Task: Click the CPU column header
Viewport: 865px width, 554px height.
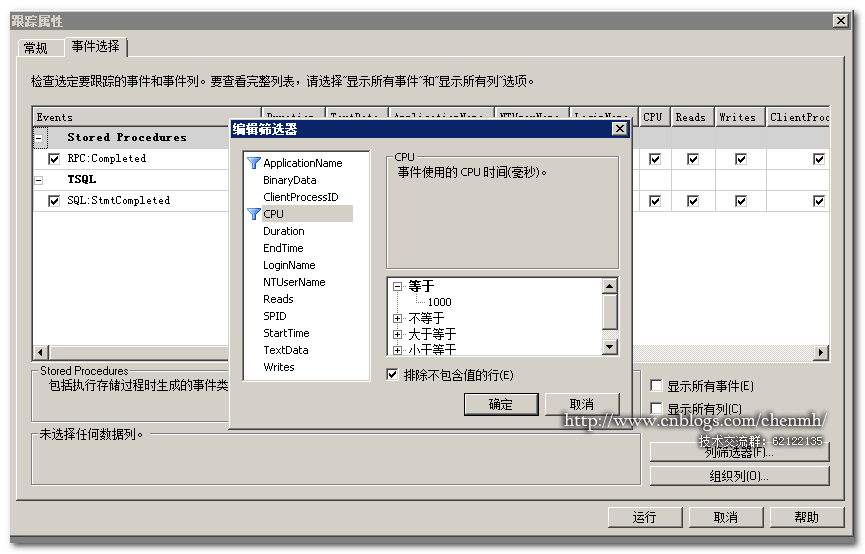Action: click(x=654, y=117)
